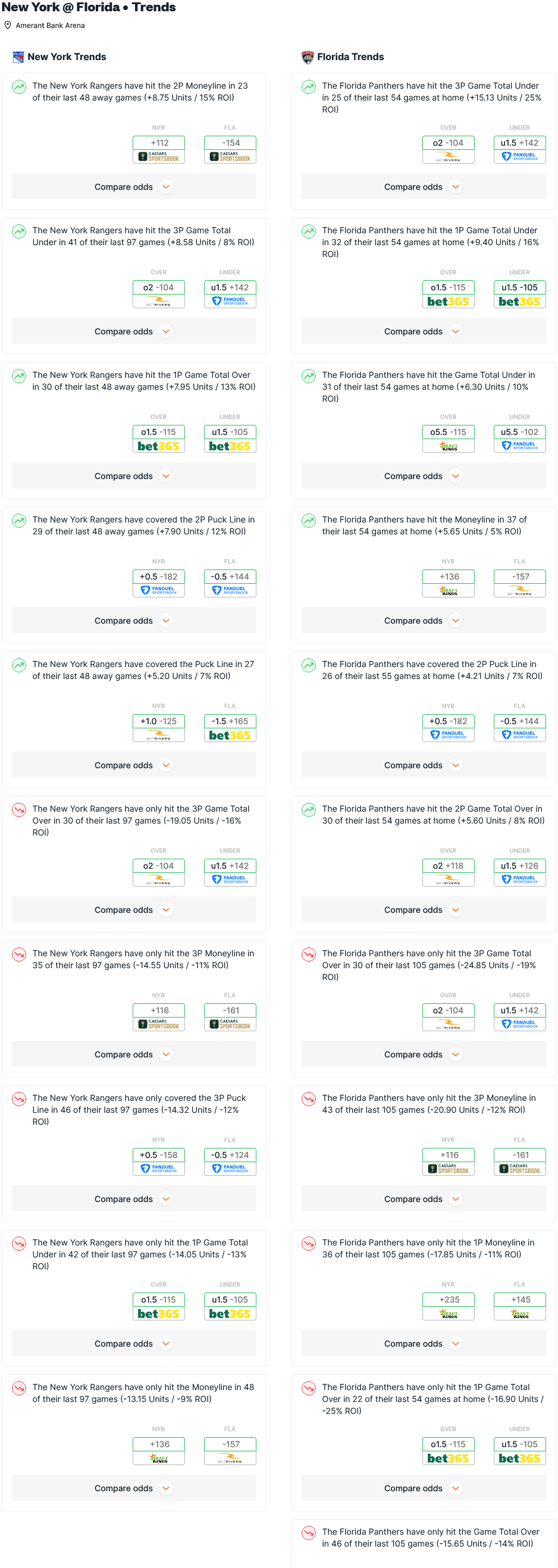The image size is (558, 1568).
Task: Click the New York Rangers logo icon
Action: [18, 57]
